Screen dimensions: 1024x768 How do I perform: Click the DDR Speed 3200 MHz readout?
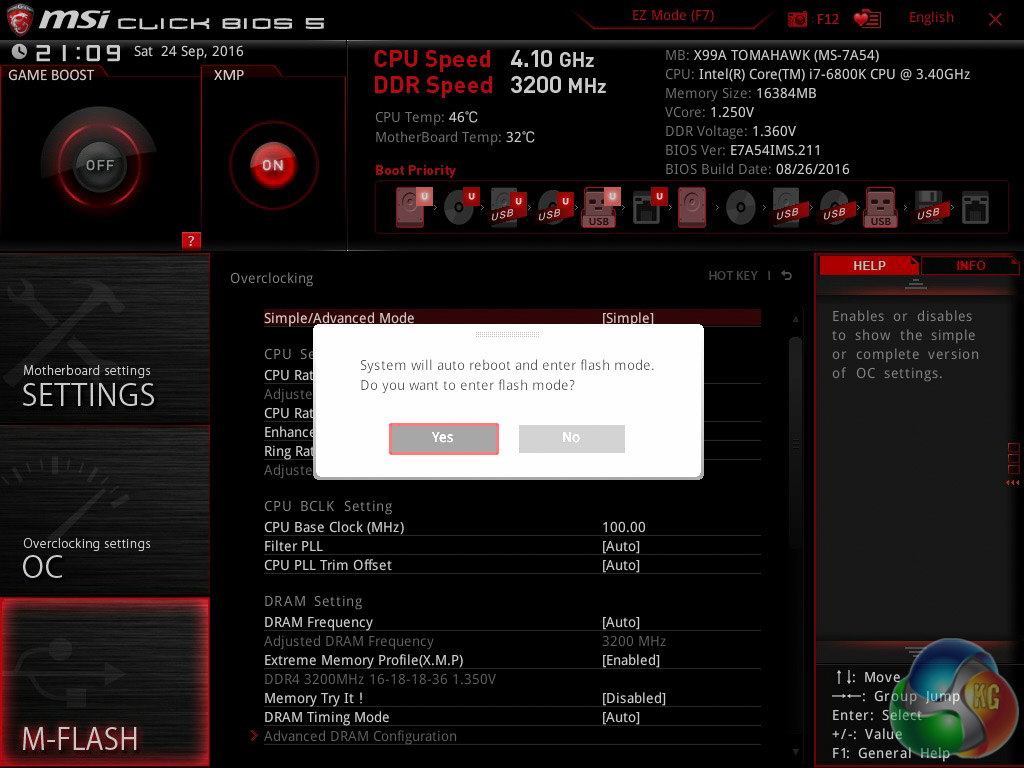(x=490, y=86)
